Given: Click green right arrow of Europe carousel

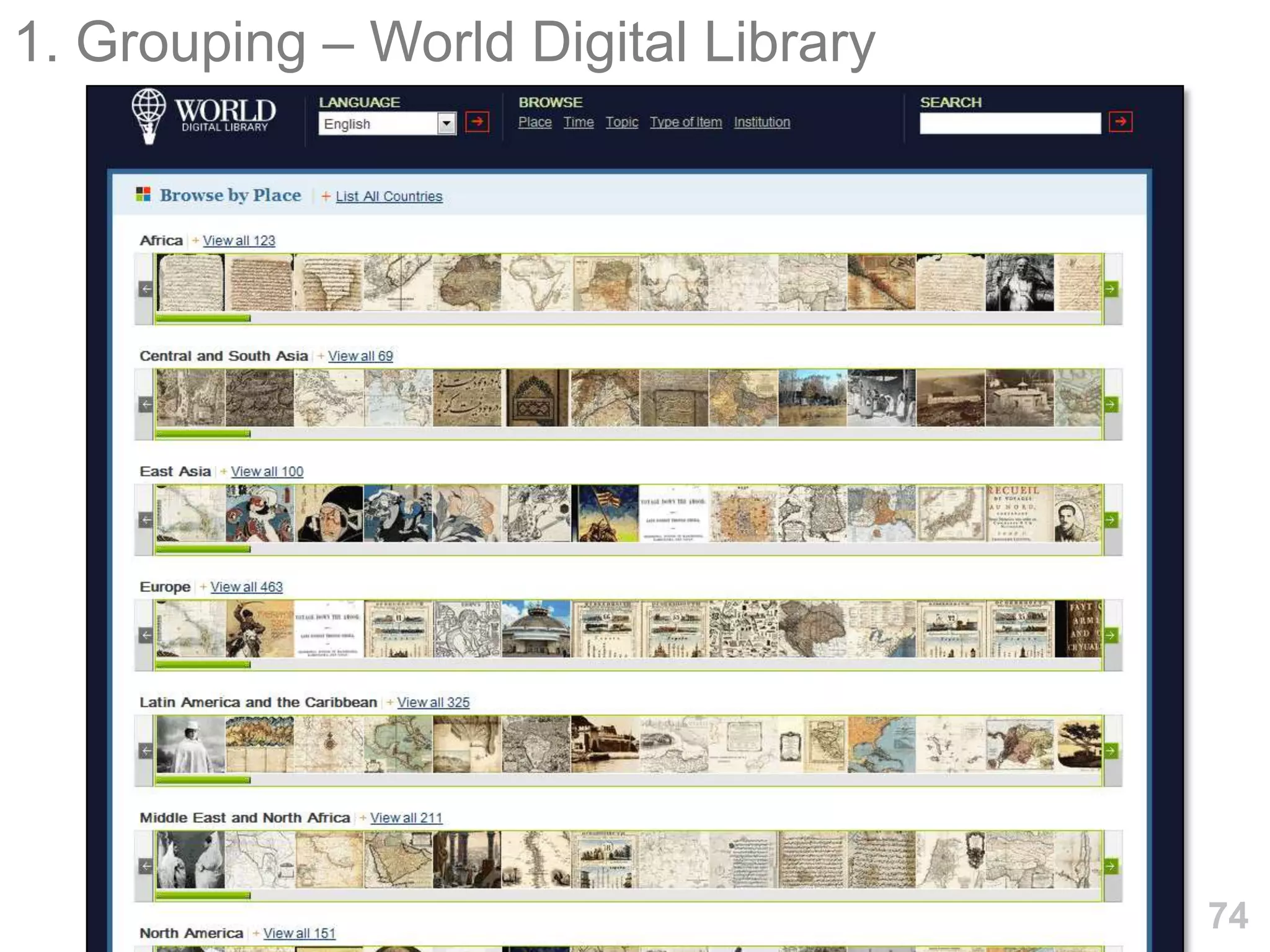Looking at the screenshot, I should pyautogui.click(x=1111, y=635).
